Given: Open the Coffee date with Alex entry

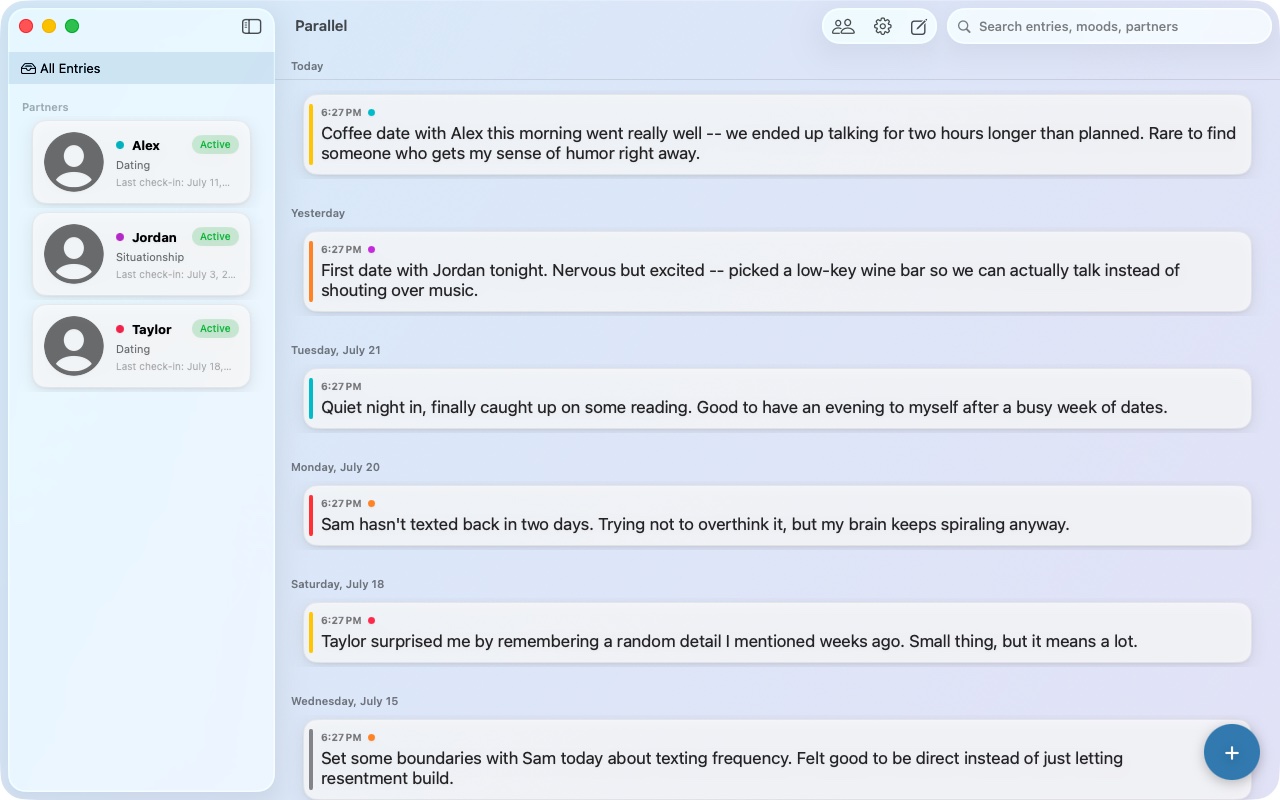Looking at the screenshot, I should click(777, 135).
